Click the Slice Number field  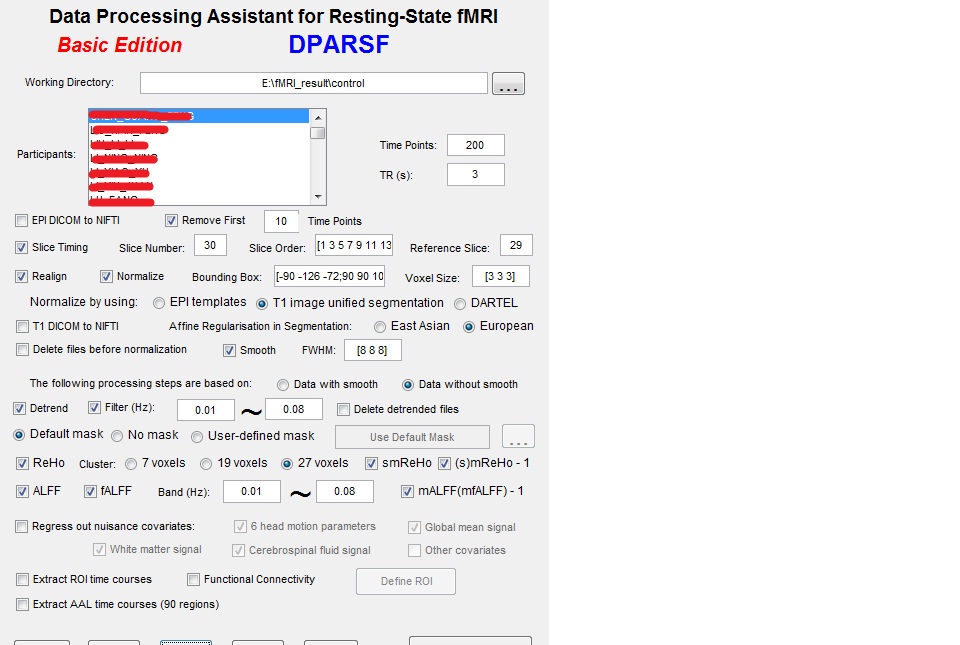click(210, 245)
